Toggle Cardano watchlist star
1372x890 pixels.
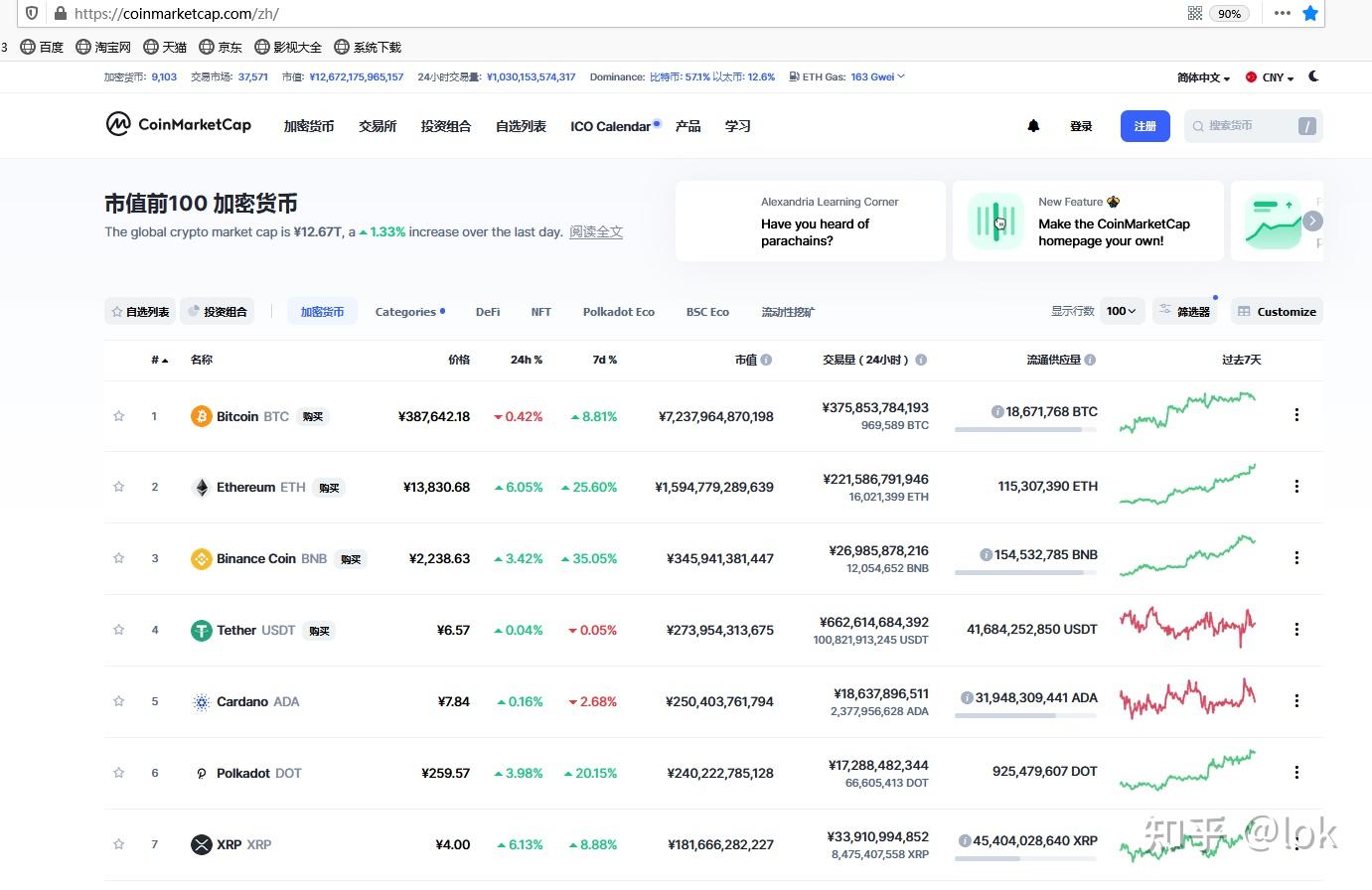119,701
